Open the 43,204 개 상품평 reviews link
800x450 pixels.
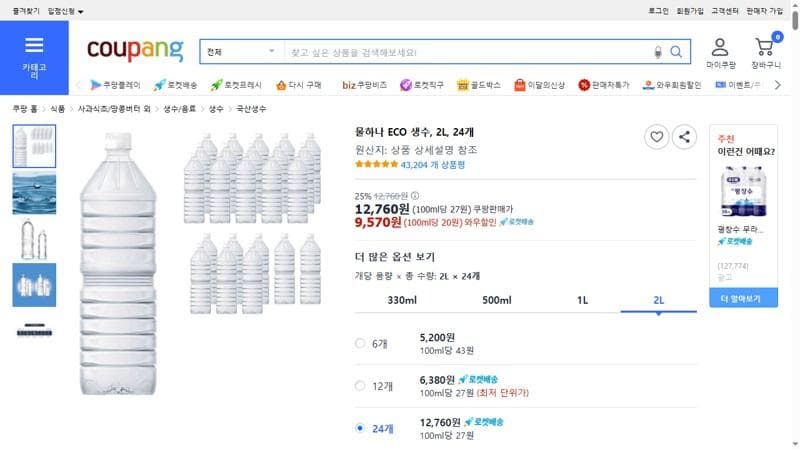coord(433,165)
